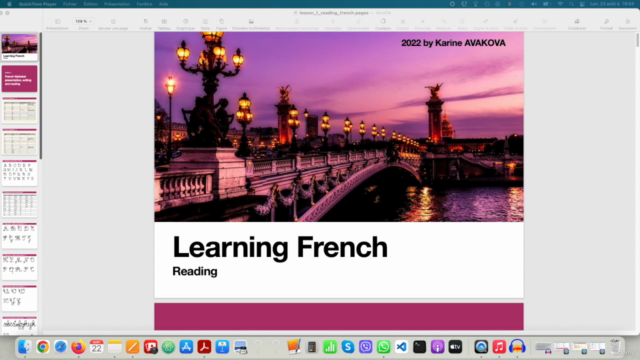Open Terminal from the Dock
The width and height of the screenshot is (640, 360).
[420, 347]
